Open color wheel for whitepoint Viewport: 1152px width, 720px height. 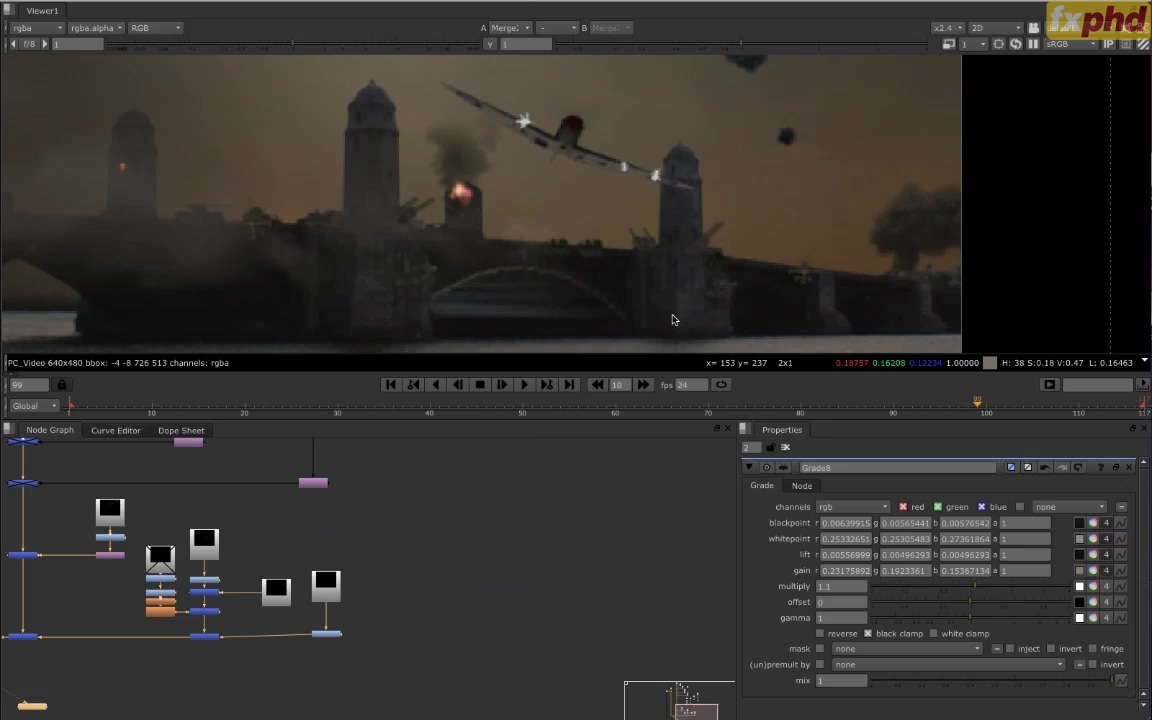click(1093, 539)
